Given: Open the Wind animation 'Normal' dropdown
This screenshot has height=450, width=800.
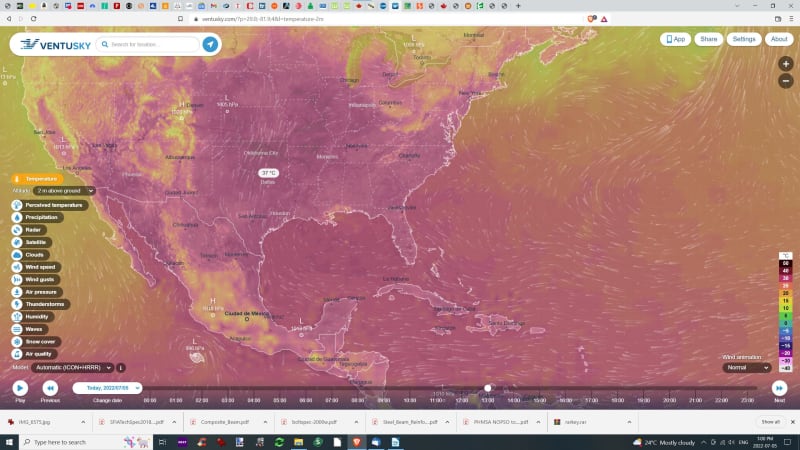Looking at the screenshot, I should [x=747, y=367].
